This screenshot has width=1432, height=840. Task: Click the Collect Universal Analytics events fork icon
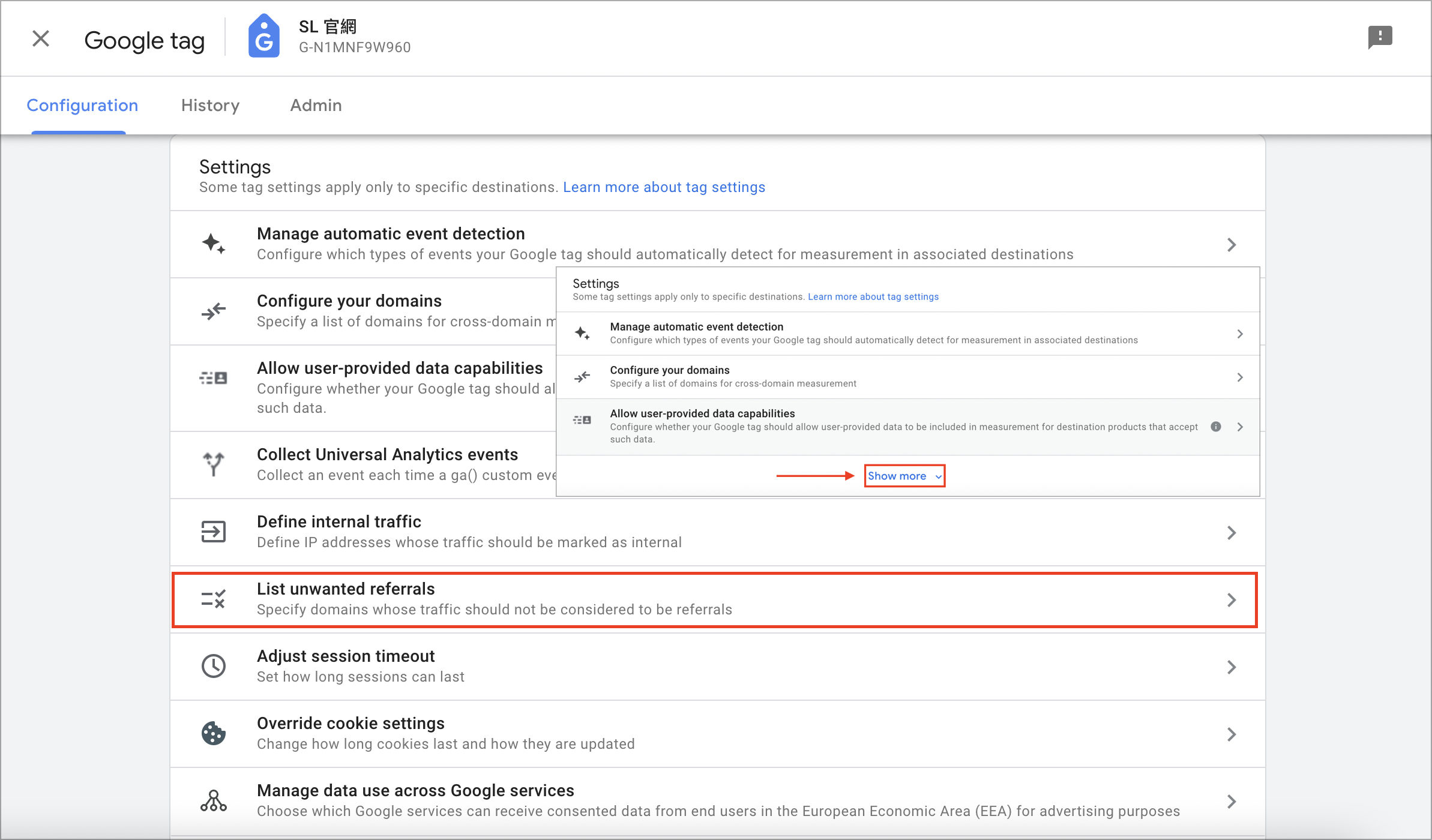(214, 464)
